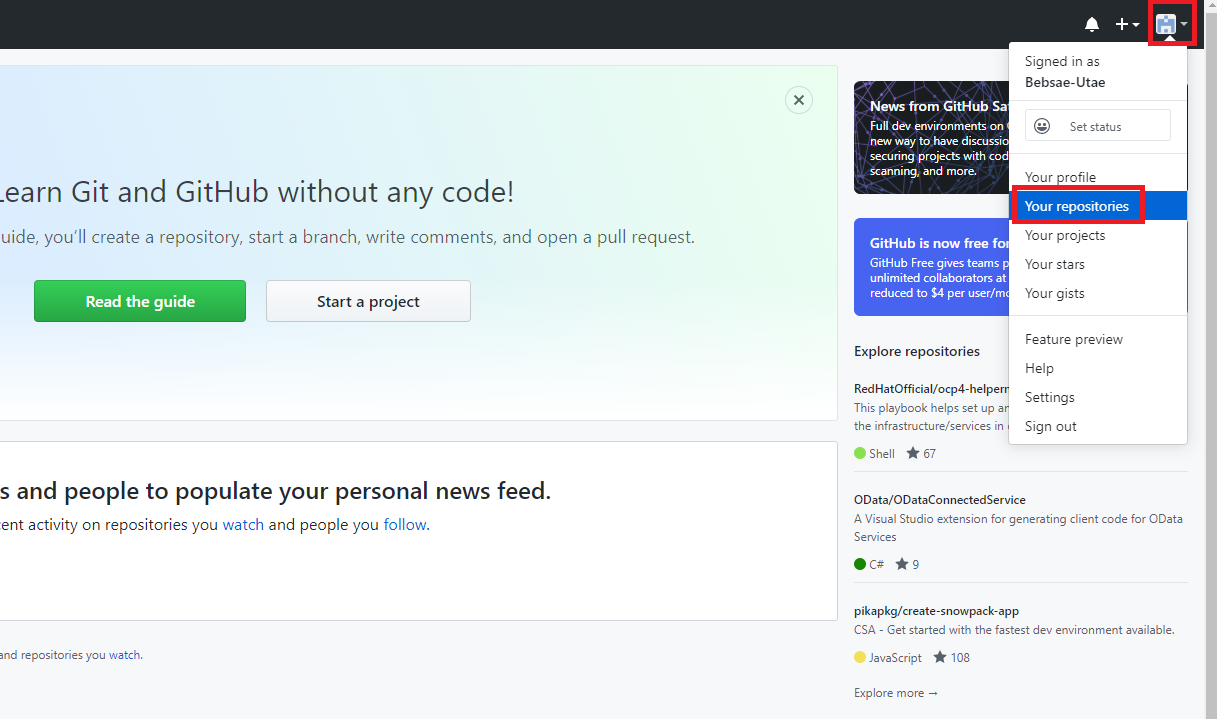This screenshot has height=719, width=1217.
Task: Open the News from GitHub Satellite card
Action: 931,137
